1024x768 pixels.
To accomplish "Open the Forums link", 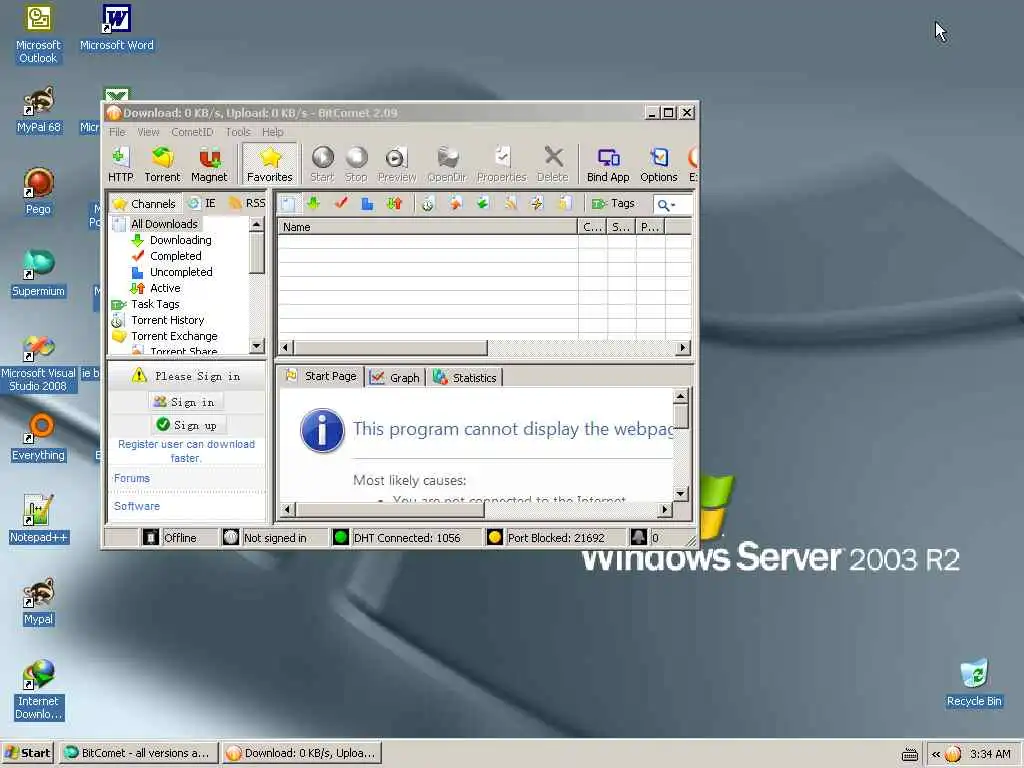I will (131, 479).
